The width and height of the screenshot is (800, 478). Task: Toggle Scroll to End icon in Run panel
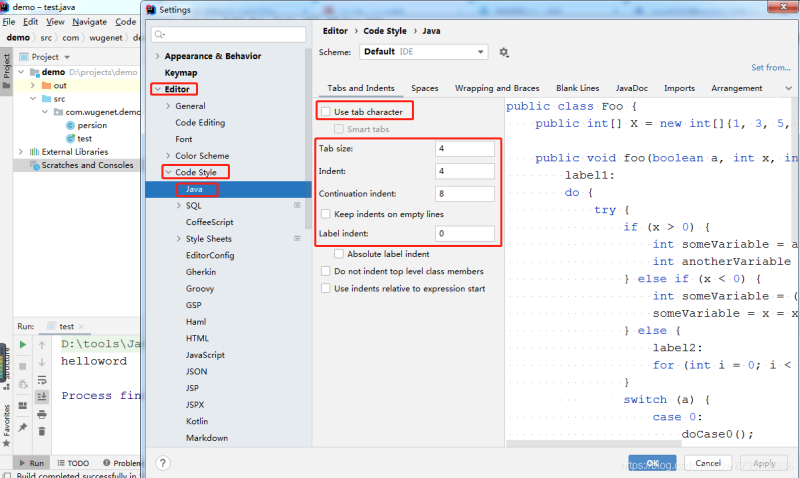[x=42, y=396]
